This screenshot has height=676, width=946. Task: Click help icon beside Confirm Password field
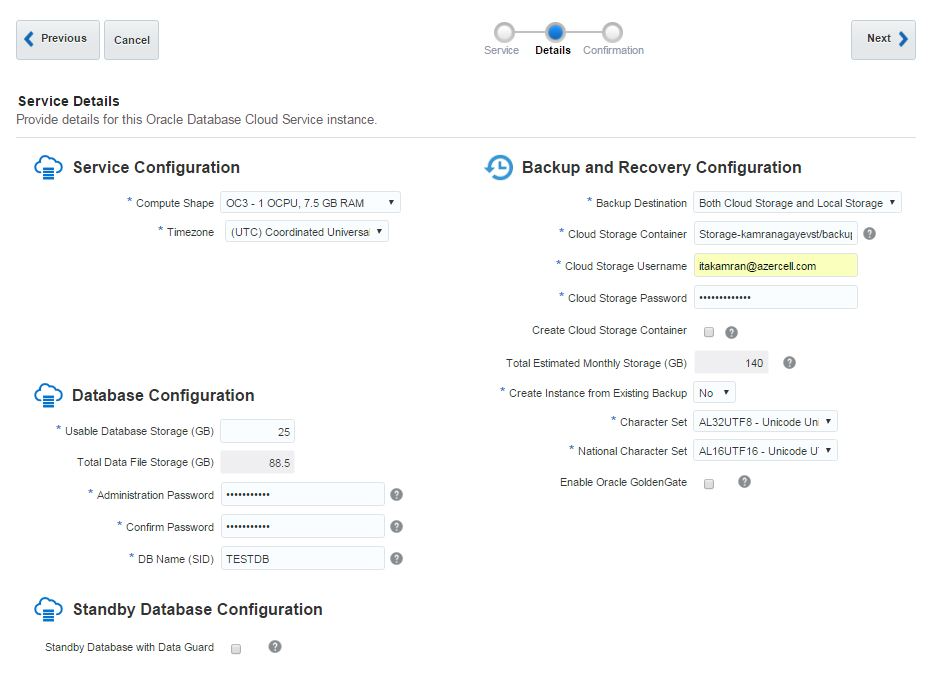(396, 527)
